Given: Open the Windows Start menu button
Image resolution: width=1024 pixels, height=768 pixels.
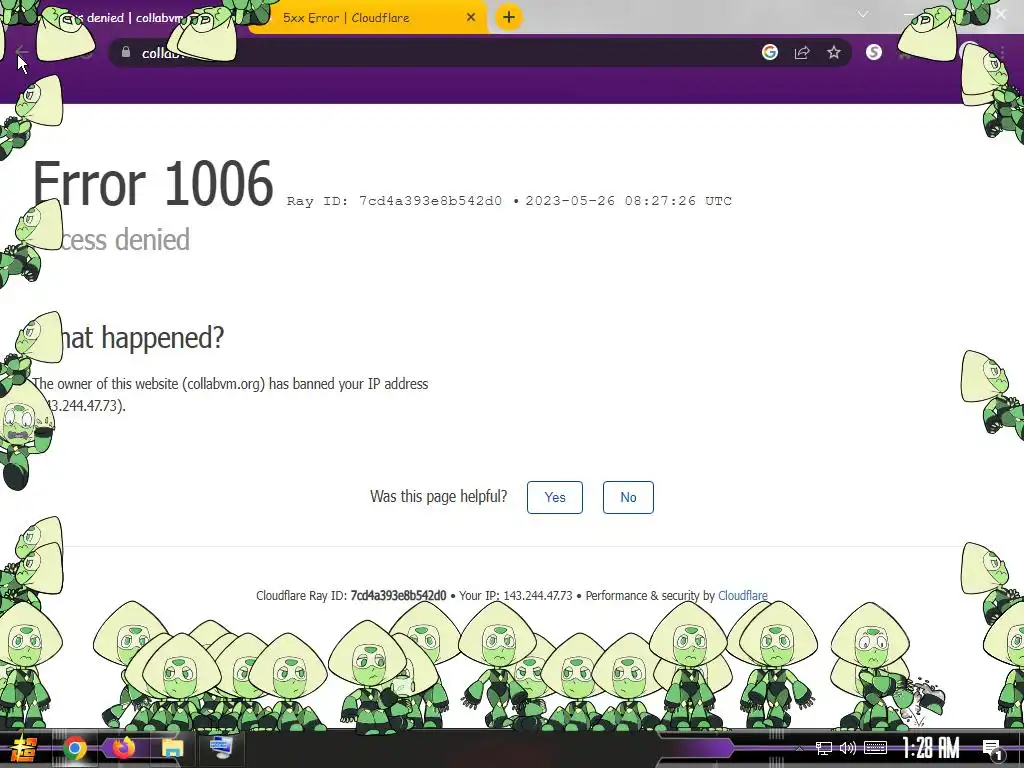Looking at the screenshot, I should (24, 748).
